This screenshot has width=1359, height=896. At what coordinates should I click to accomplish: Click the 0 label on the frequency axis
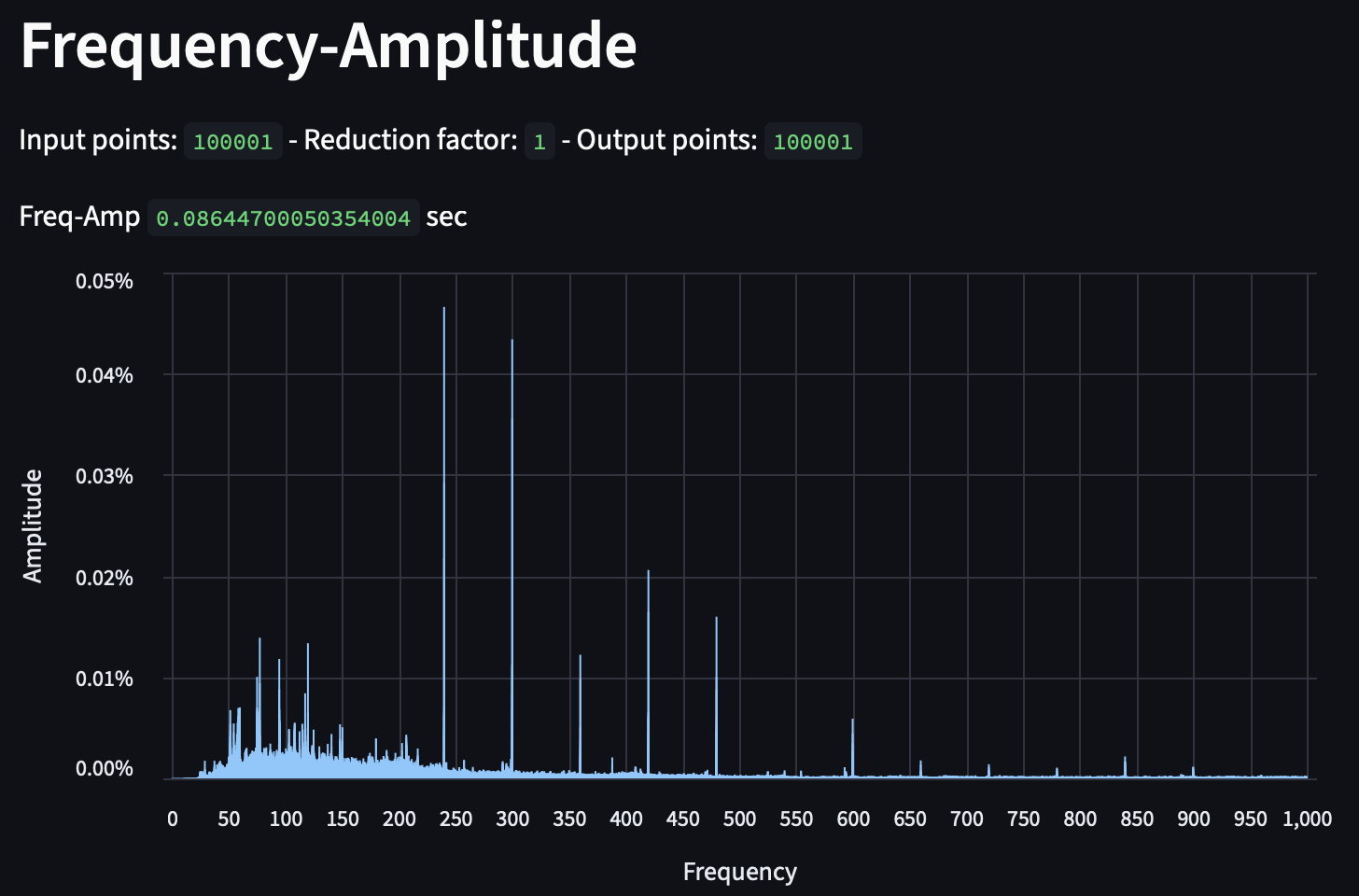click(x=172, y=819)
